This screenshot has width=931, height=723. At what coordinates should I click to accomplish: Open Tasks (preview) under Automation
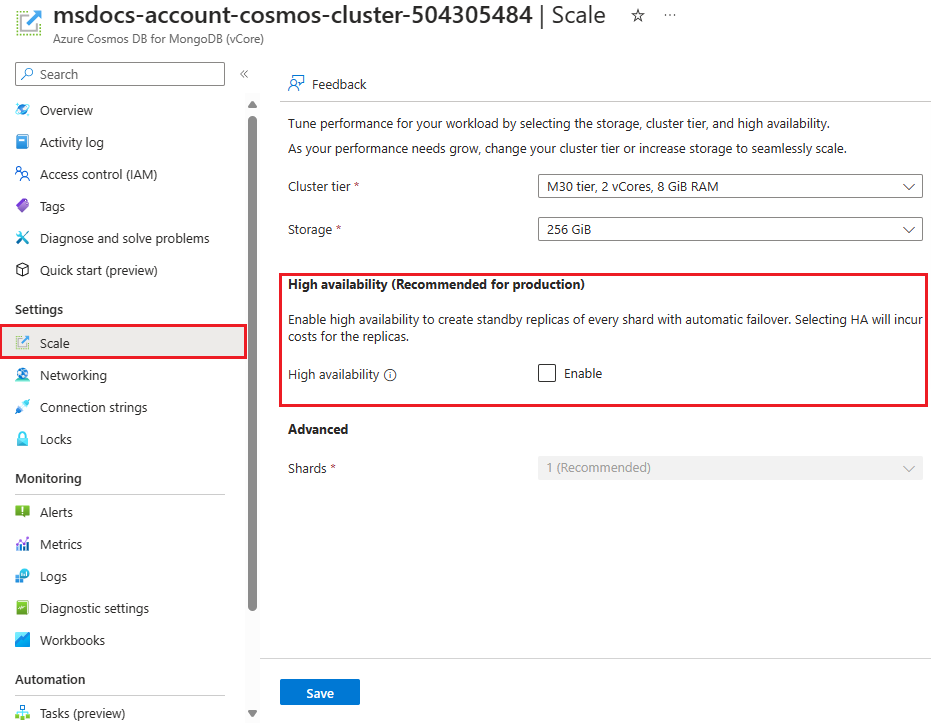(x=78, y=713)
